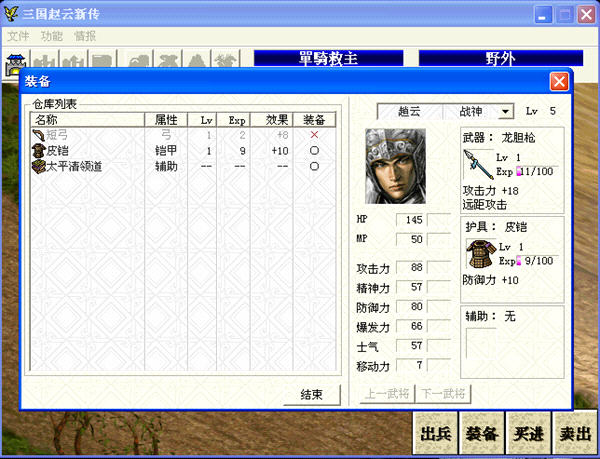Sort by the 属性 column header
The image size is (600, 459).
[x=166, y=120]
